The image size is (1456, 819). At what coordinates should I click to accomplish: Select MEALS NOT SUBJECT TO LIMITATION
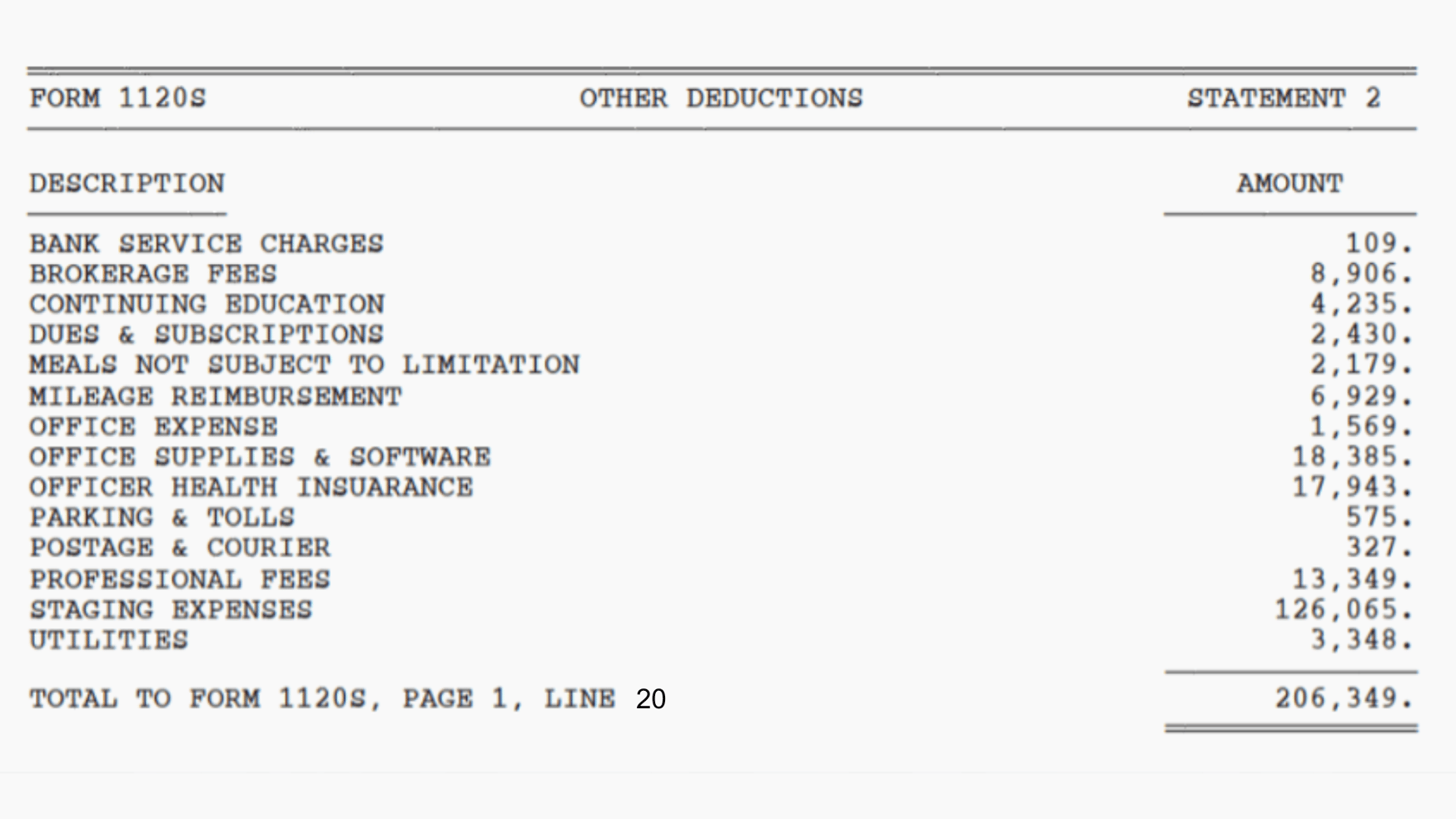click(x=304, y=365)
